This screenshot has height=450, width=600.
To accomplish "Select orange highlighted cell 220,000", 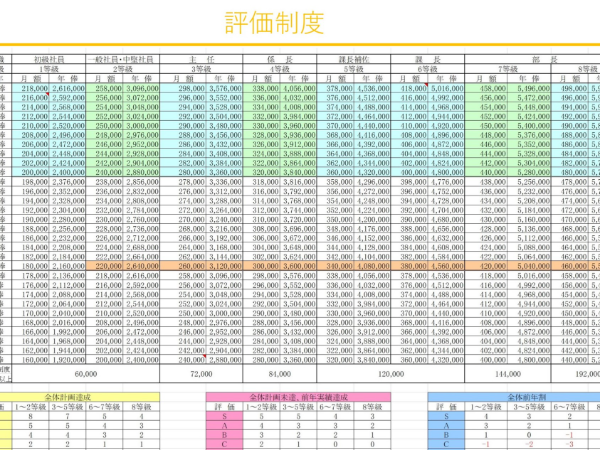I will (104, 266).
